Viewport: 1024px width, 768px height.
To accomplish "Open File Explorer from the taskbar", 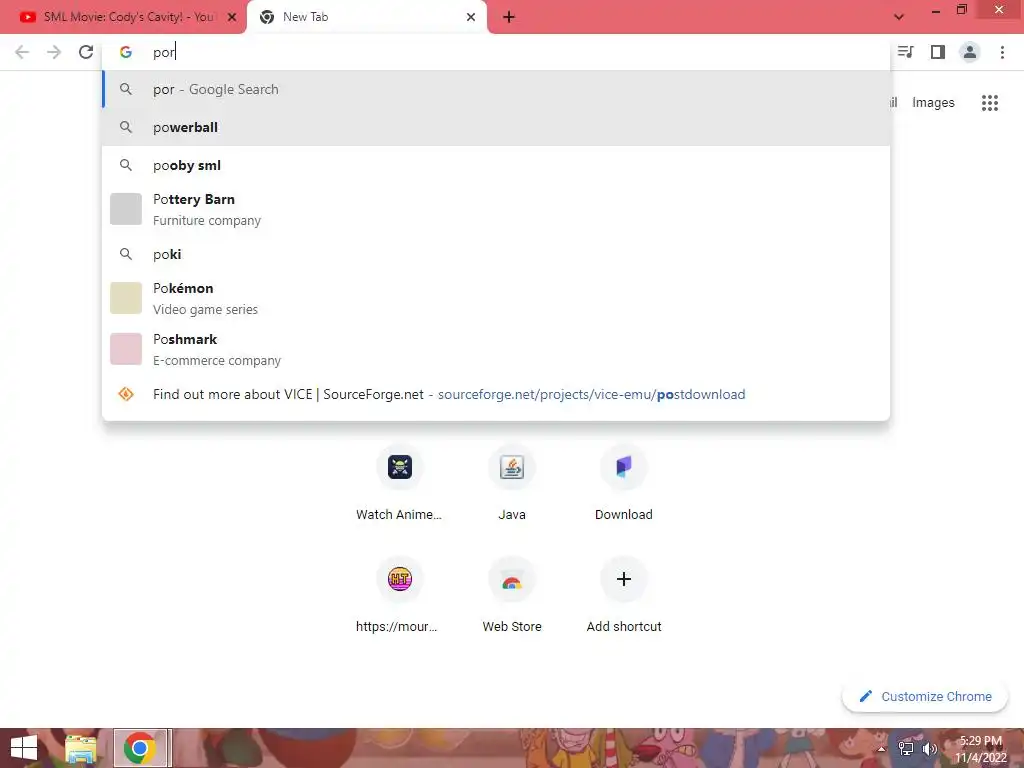I will 80,748.
